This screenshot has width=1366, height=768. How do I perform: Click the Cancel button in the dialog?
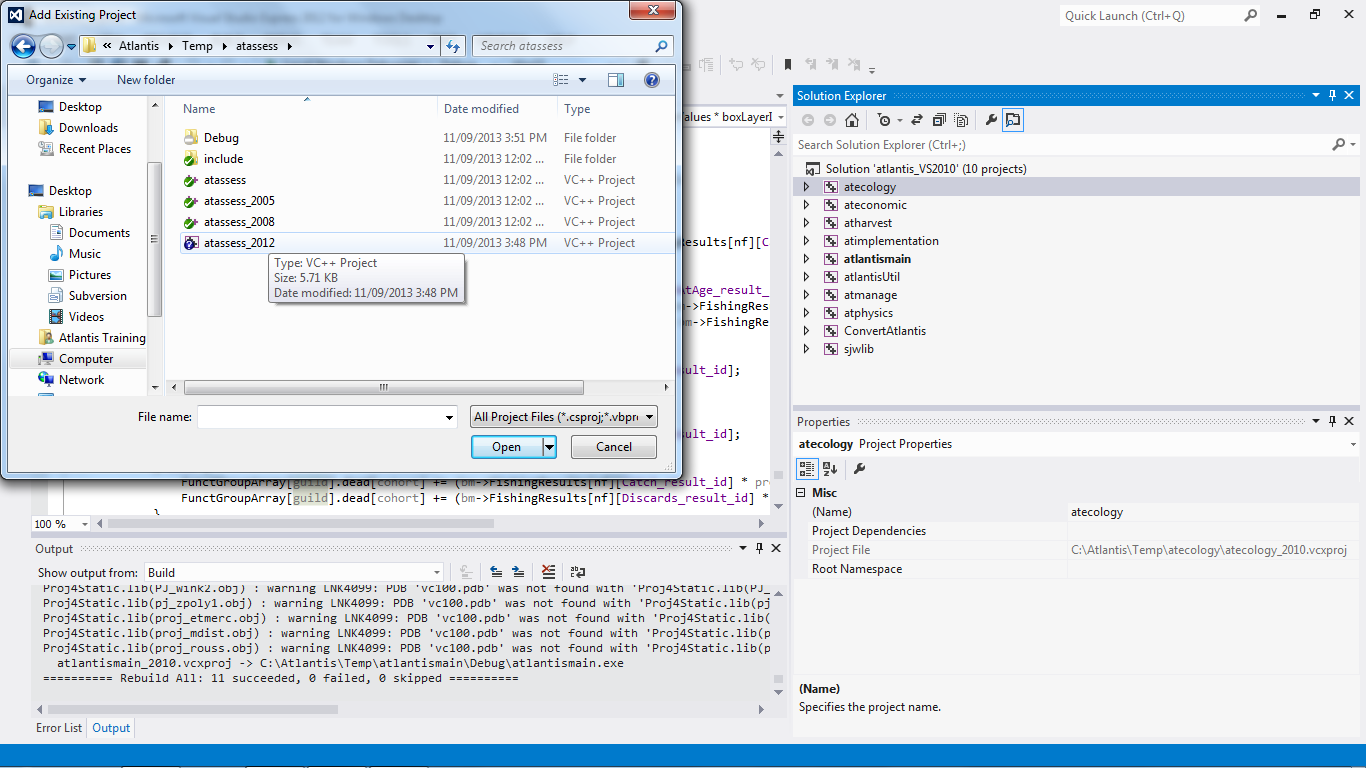click(x=613, y=447)
